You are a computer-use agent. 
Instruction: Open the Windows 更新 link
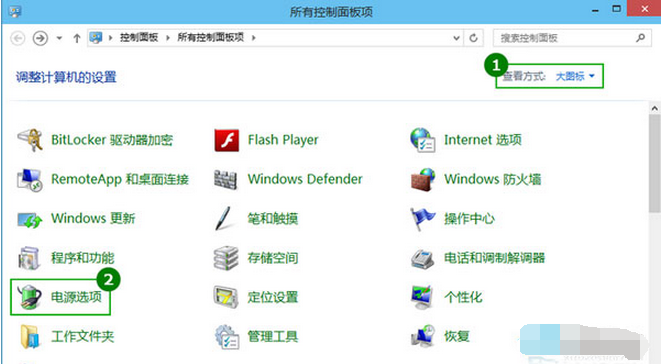pyautogui.click(x=93, y=218)
